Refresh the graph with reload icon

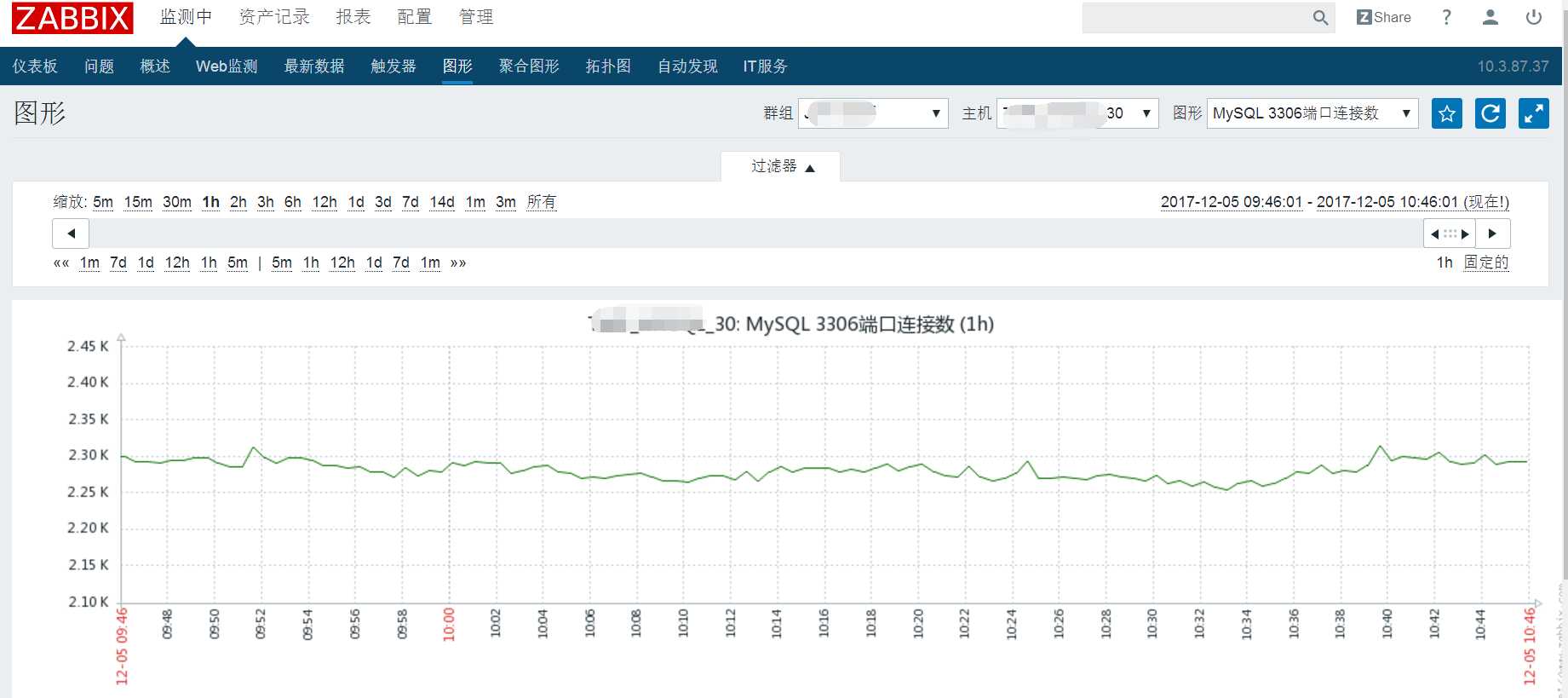pos(1490,113)
